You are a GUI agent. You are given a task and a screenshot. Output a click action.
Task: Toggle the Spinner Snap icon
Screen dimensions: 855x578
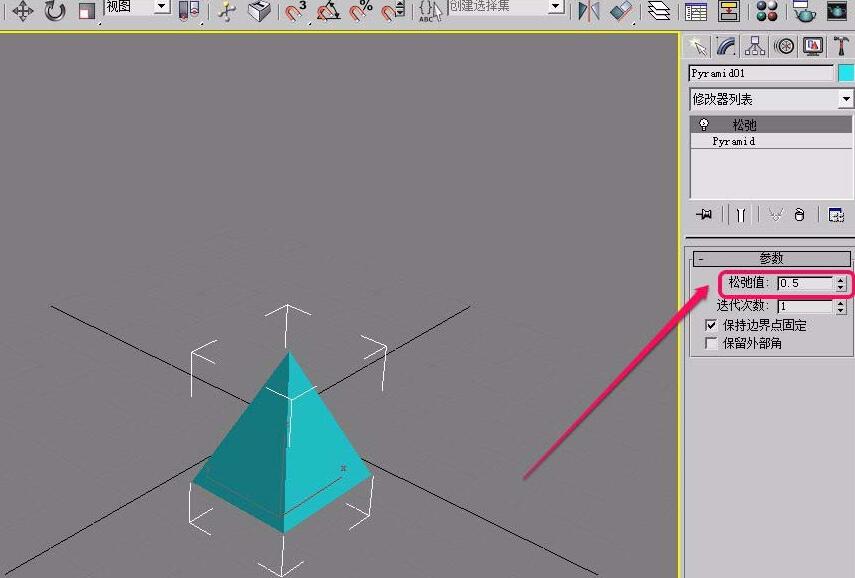point(393,10)
